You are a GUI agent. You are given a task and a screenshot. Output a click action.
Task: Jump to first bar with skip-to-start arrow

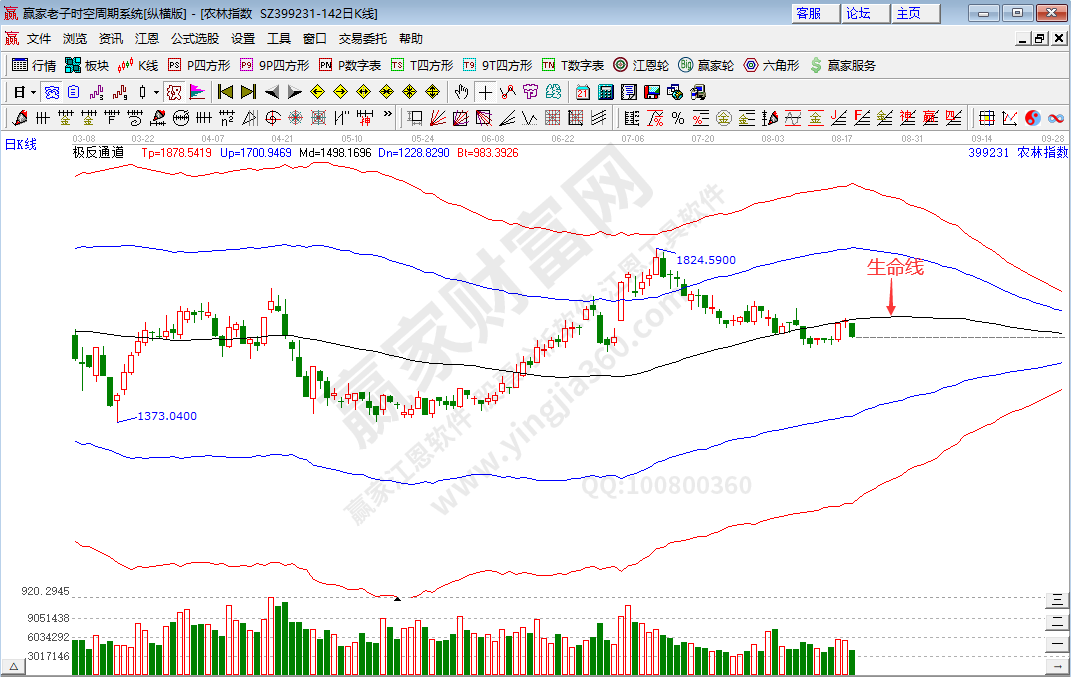click(225, 92)
